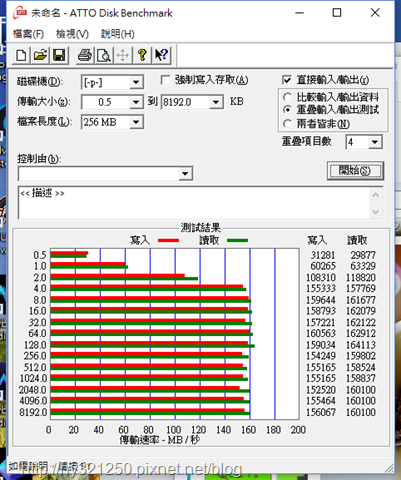Click write value 159644 in results

(x=321, y=300)
